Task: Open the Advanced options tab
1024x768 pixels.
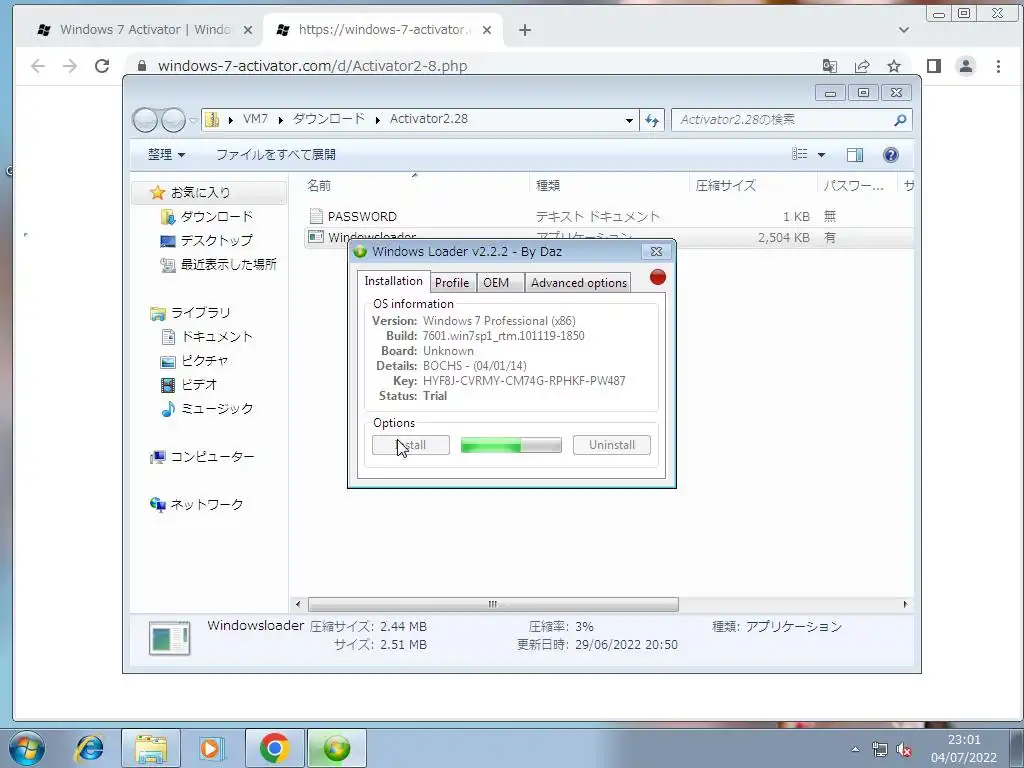Action: tap(579, 283)
